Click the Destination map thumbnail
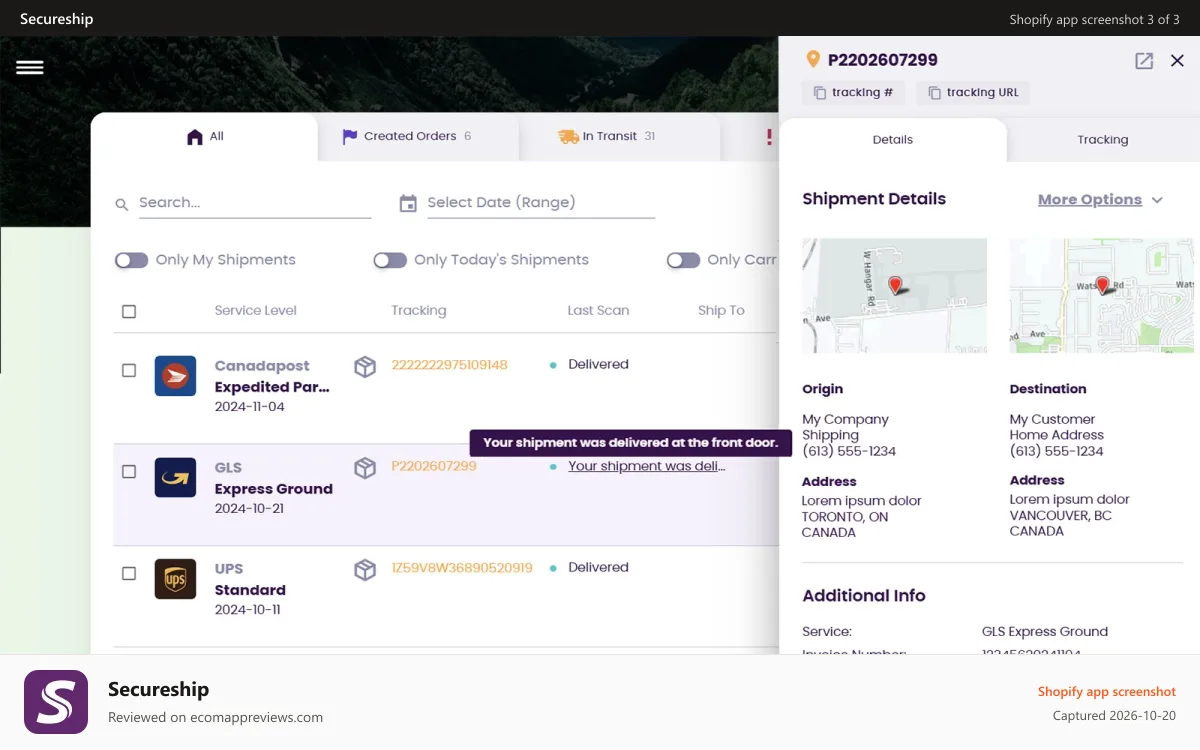This screenshot has height=750, width=1200. (1101, 295)
